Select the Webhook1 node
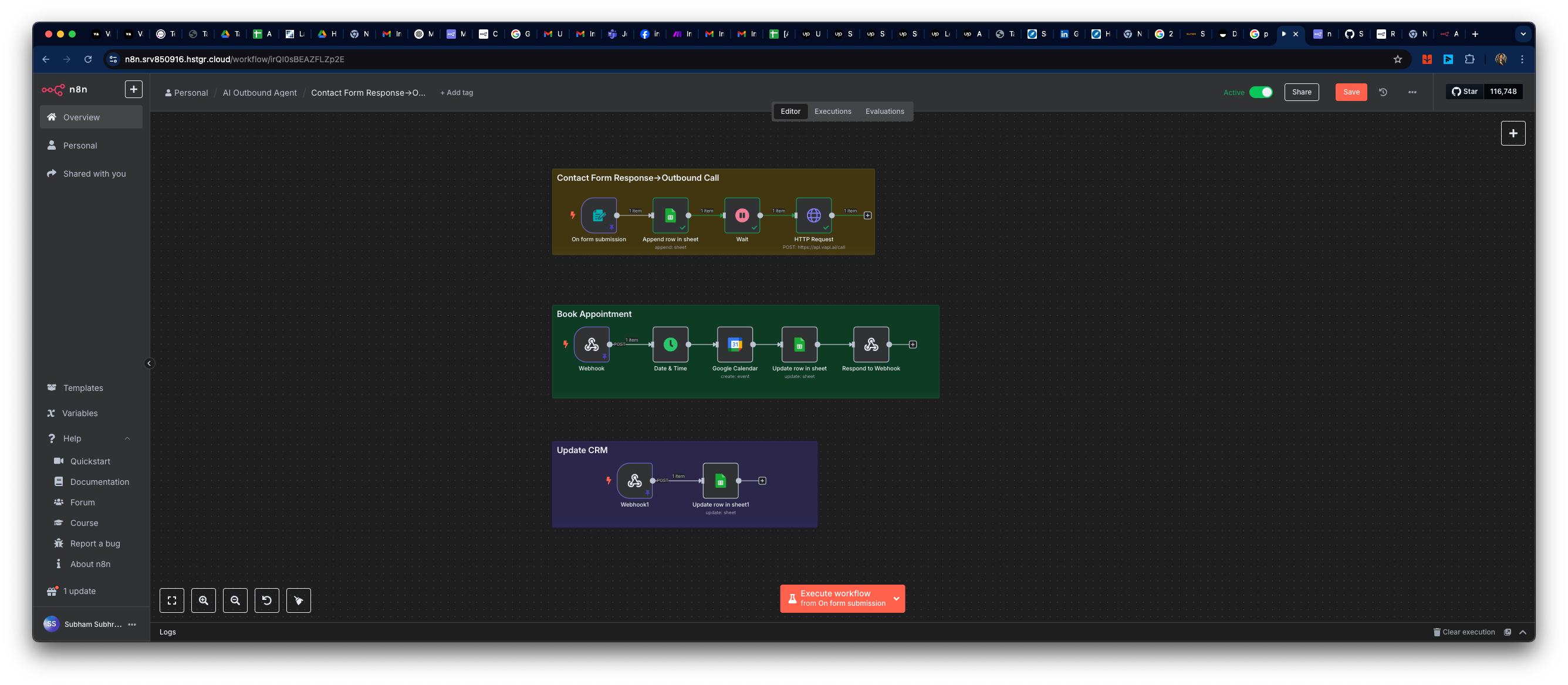Image resolution: width=1568 pixels, height=685 pixels. click(x=634, y=480)
